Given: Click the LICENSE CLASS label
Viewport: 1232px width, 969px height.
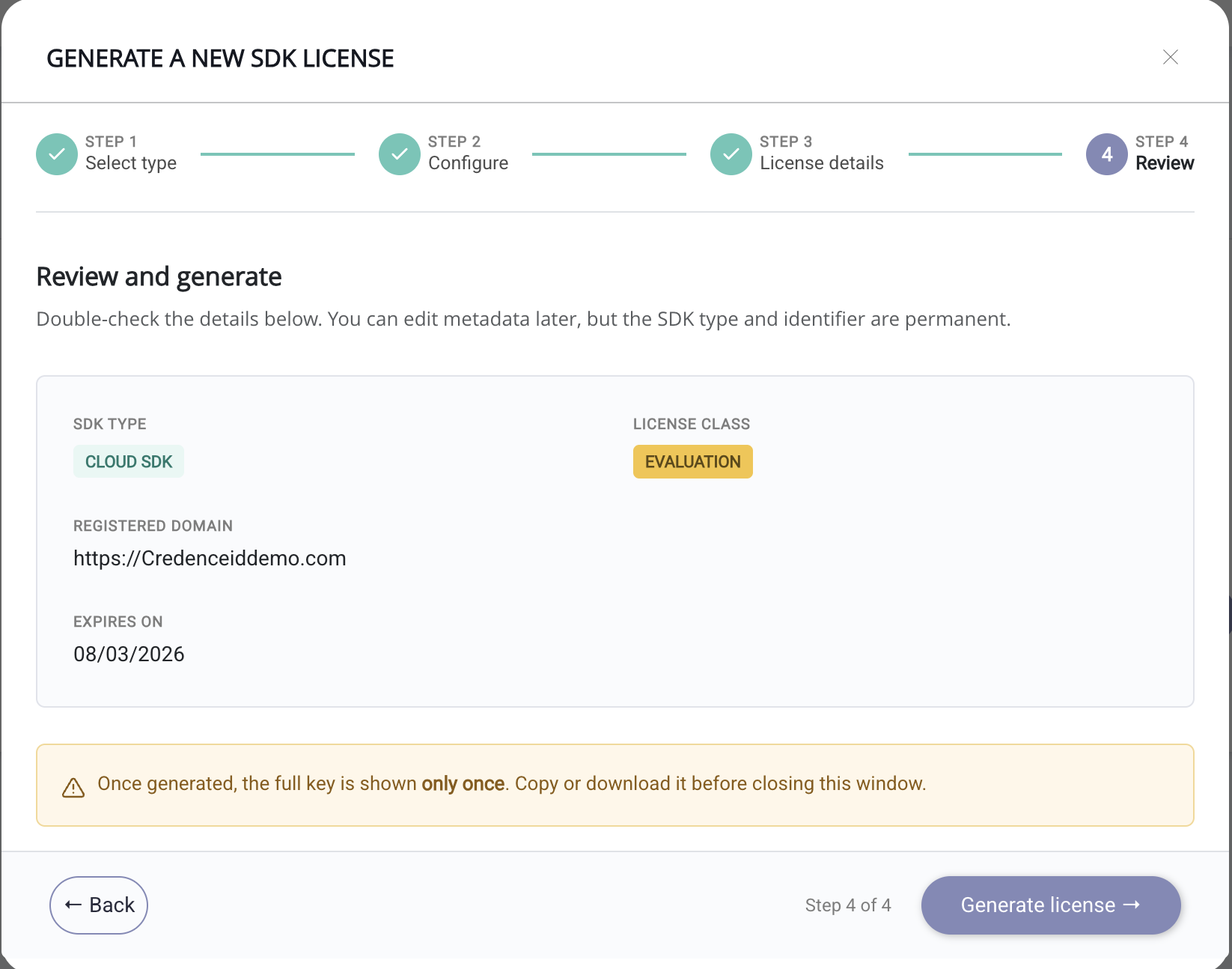Looking at the screenshot, I should [x=692, y=424].
